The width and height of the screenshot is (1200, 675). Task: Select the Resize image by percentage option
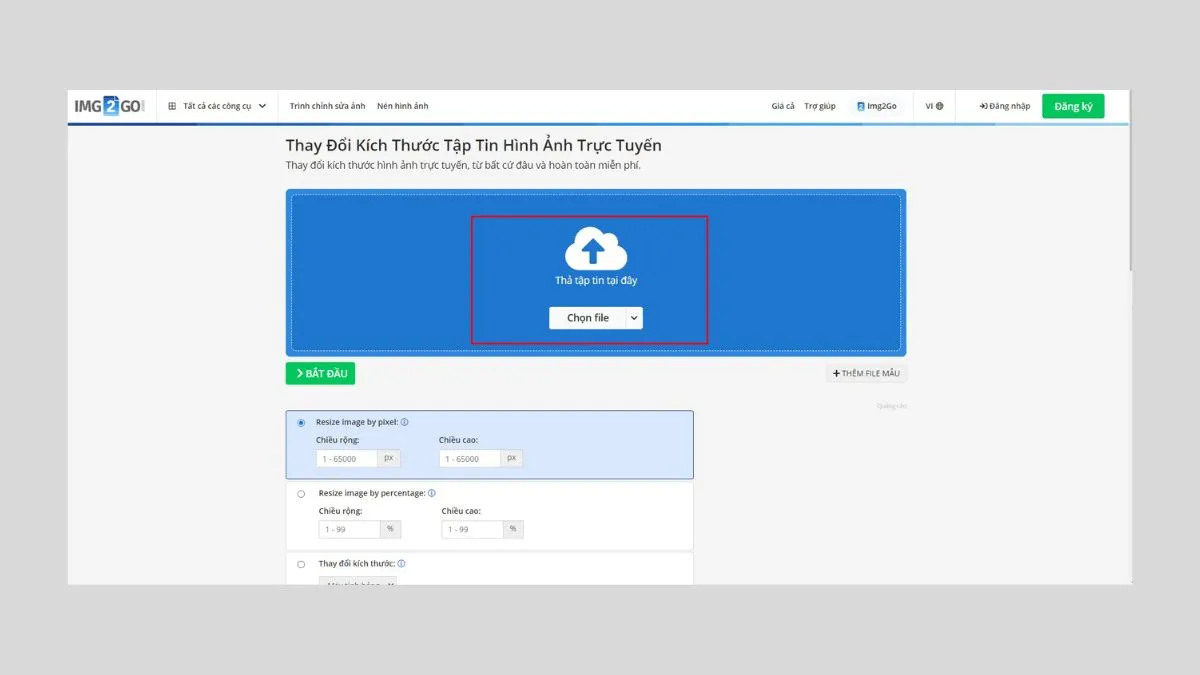(x=301, y=494)
